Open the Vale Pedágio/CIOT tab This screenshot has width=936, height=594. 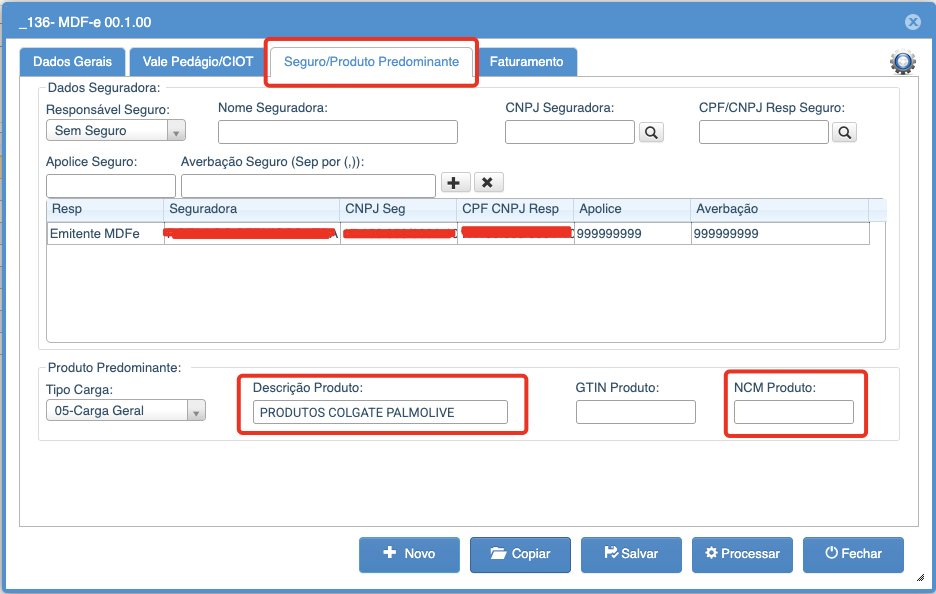coord(198,62)
